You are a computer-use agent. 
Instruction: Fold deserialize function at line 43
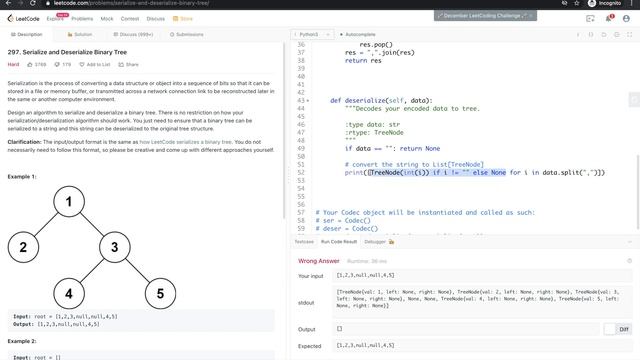[x=308, y=101]
